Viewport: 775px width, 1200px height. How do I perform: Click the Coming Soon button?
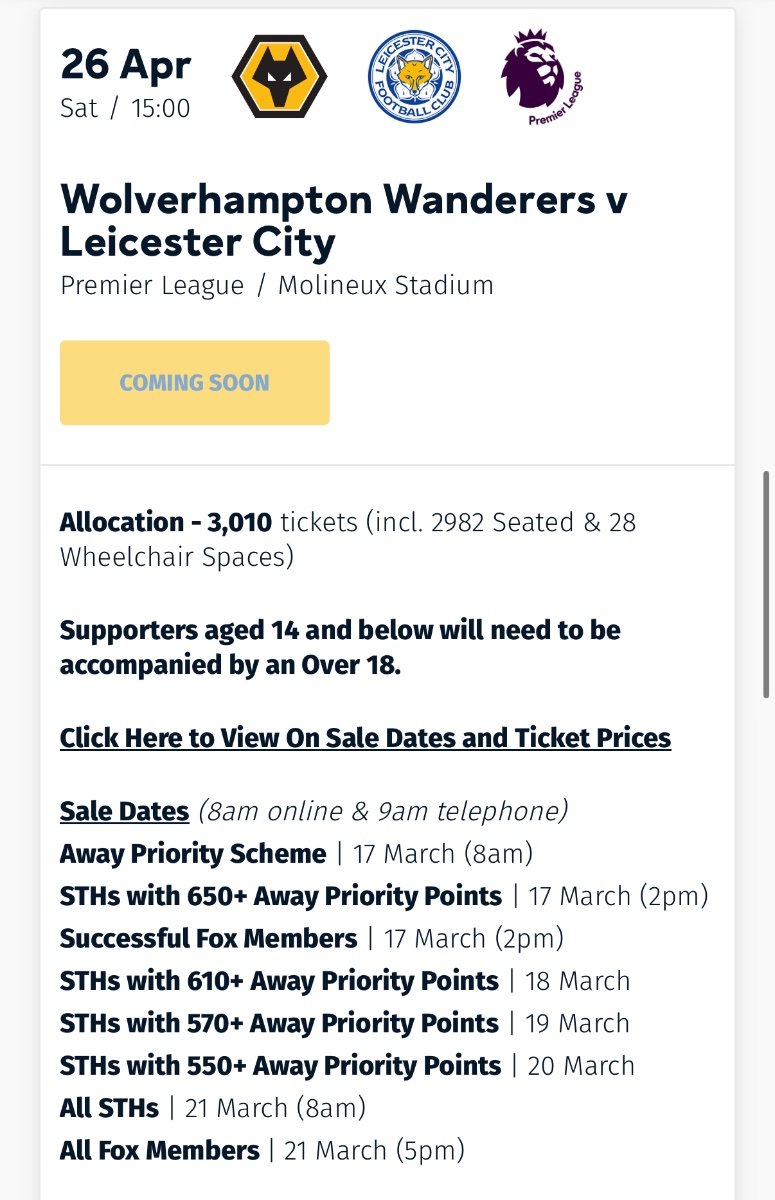(194, 383)
